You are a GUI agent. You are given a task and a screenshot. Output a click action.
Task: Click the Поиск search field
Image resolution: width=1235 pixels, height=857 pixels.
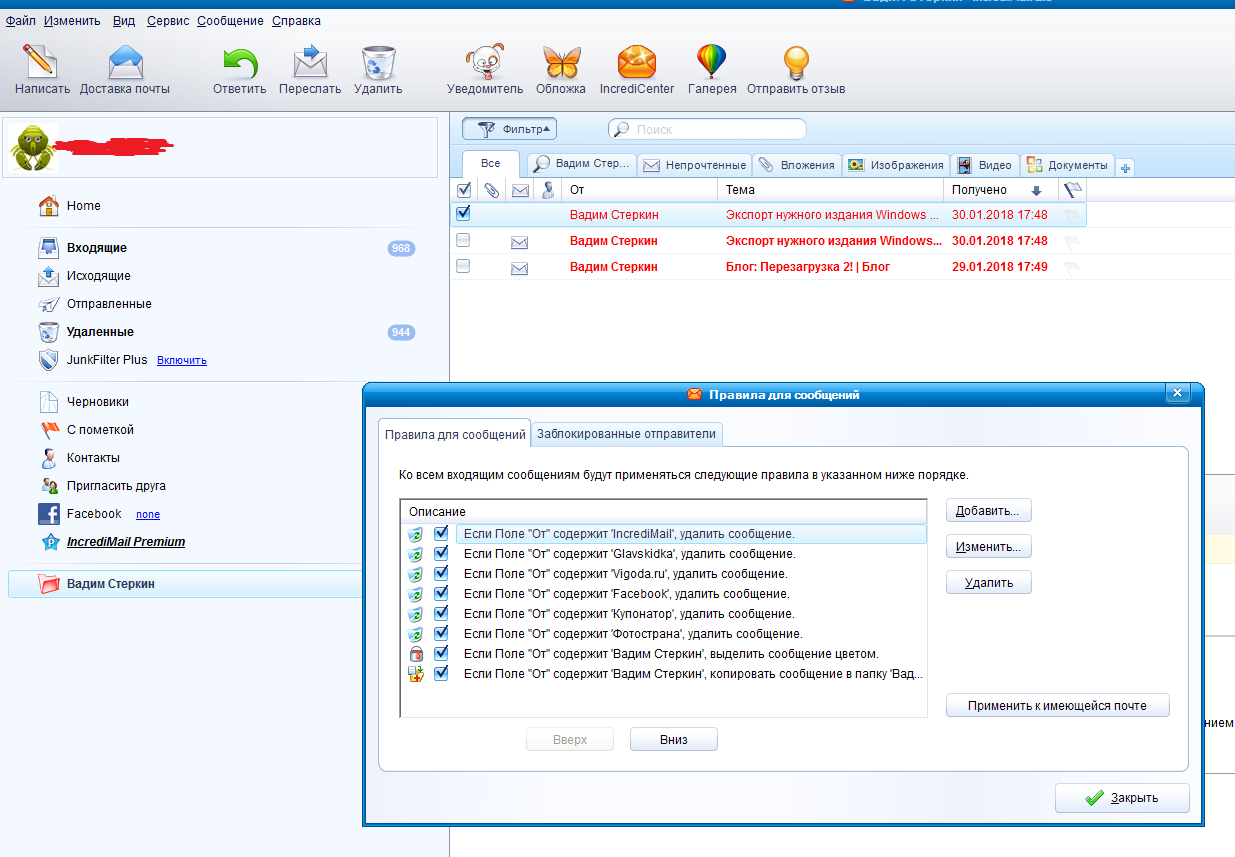click(707, 129)
